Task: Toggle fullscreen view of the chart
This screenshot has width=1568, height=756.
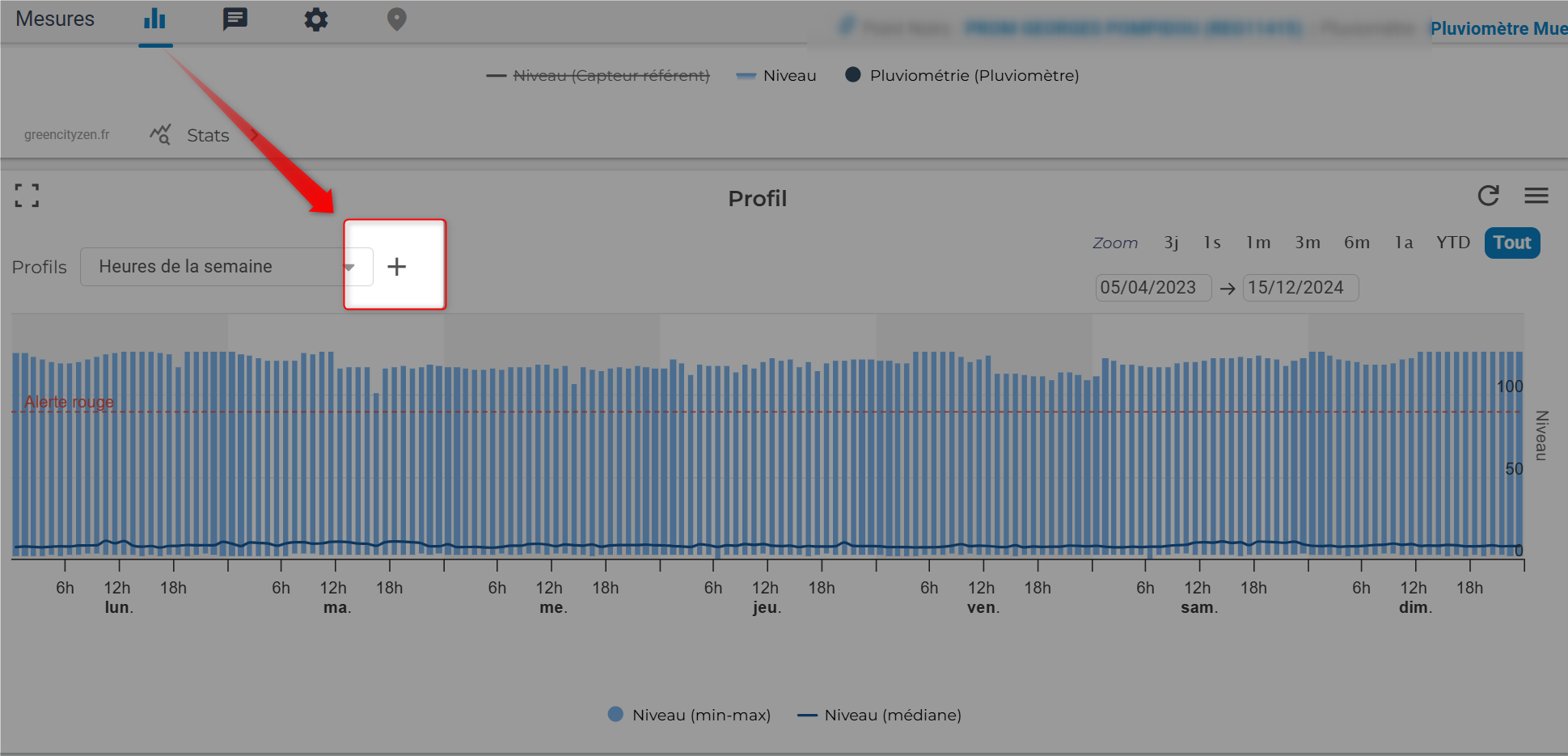Action: click(x=27, y=195)
